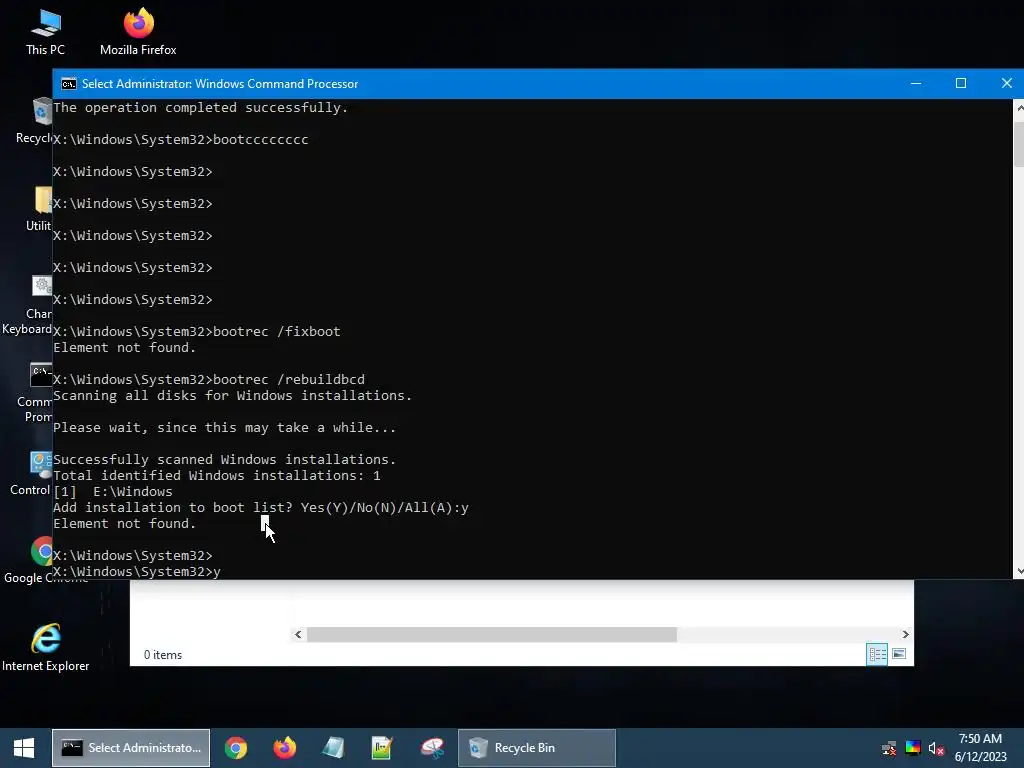
Task: Click the console scroll down arrow
Action: [1019, 571]
